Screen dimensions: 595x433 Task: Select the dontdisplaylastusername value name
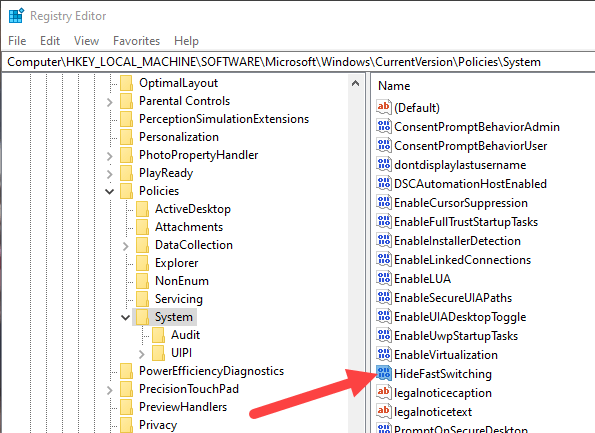point(460,165)
